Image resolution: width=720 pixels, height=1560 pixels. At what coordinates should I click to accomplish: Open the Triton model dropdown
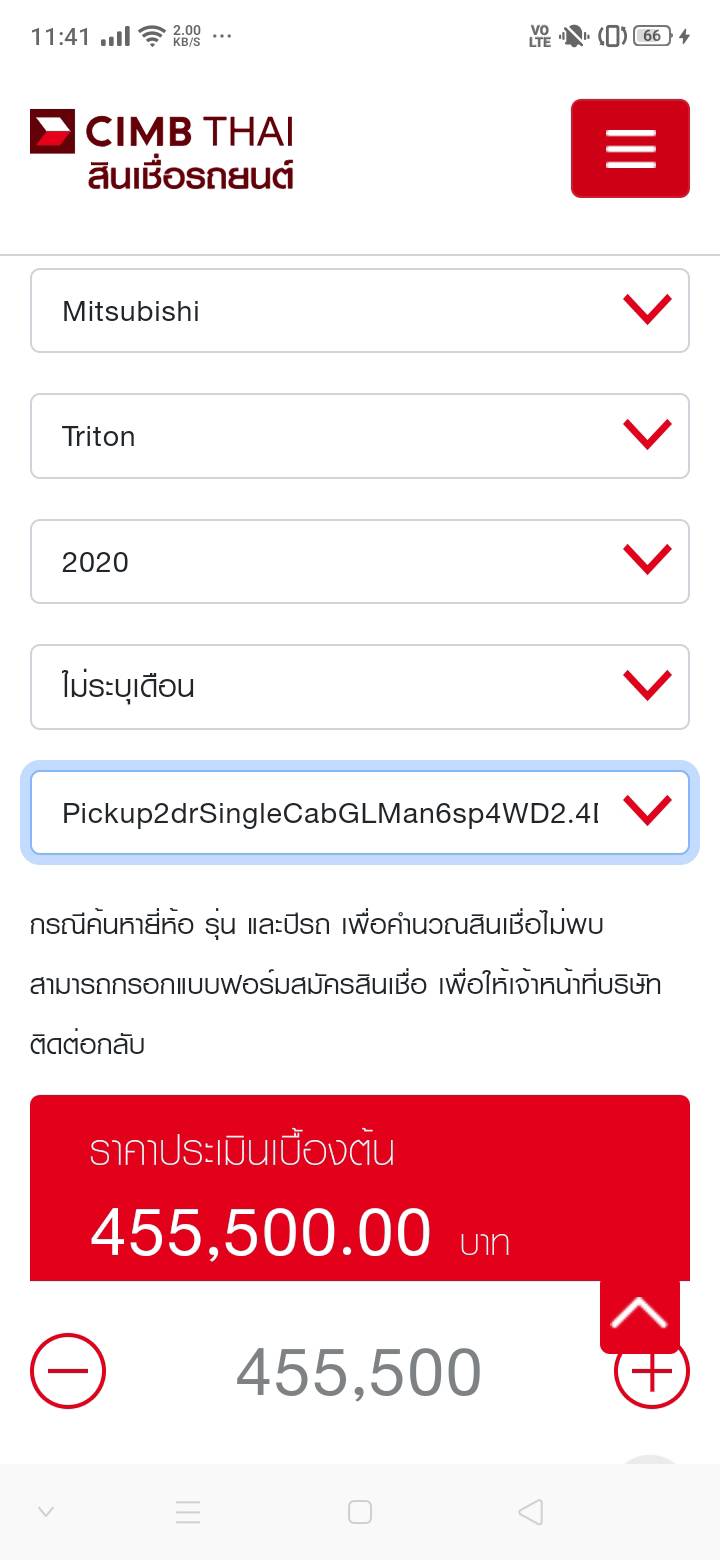tap(360, 436)
